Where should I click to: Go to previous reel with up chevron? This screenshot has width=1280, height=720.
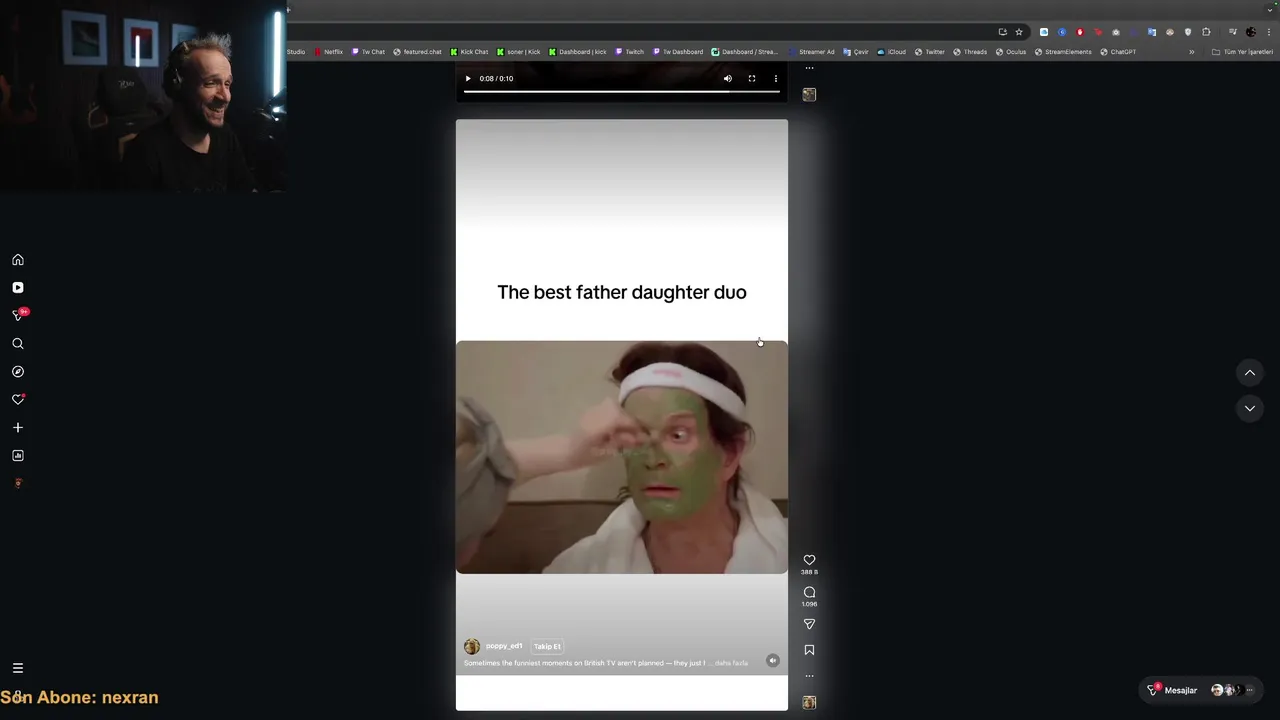[x=1250, y=373]
